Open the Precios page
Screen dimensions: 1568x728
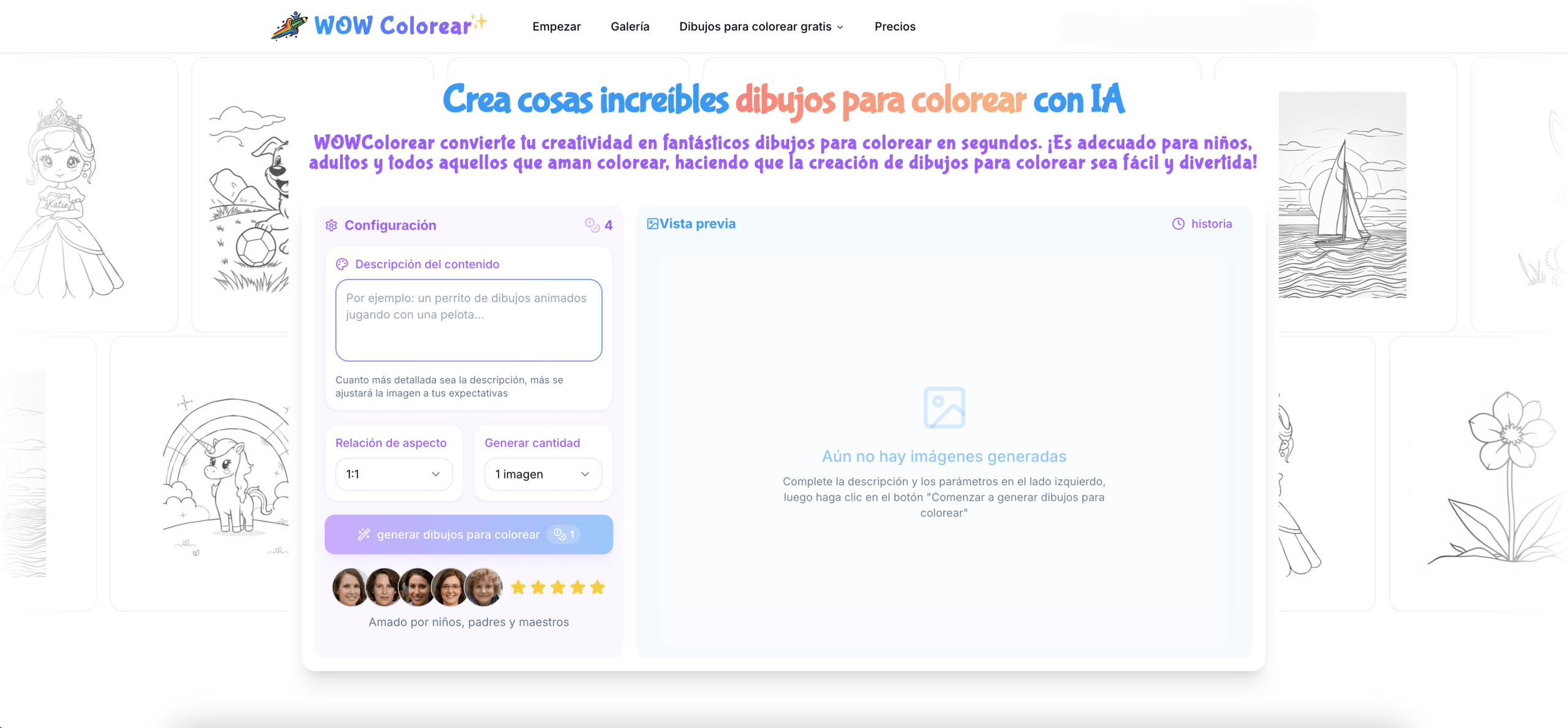click(895, 26)
